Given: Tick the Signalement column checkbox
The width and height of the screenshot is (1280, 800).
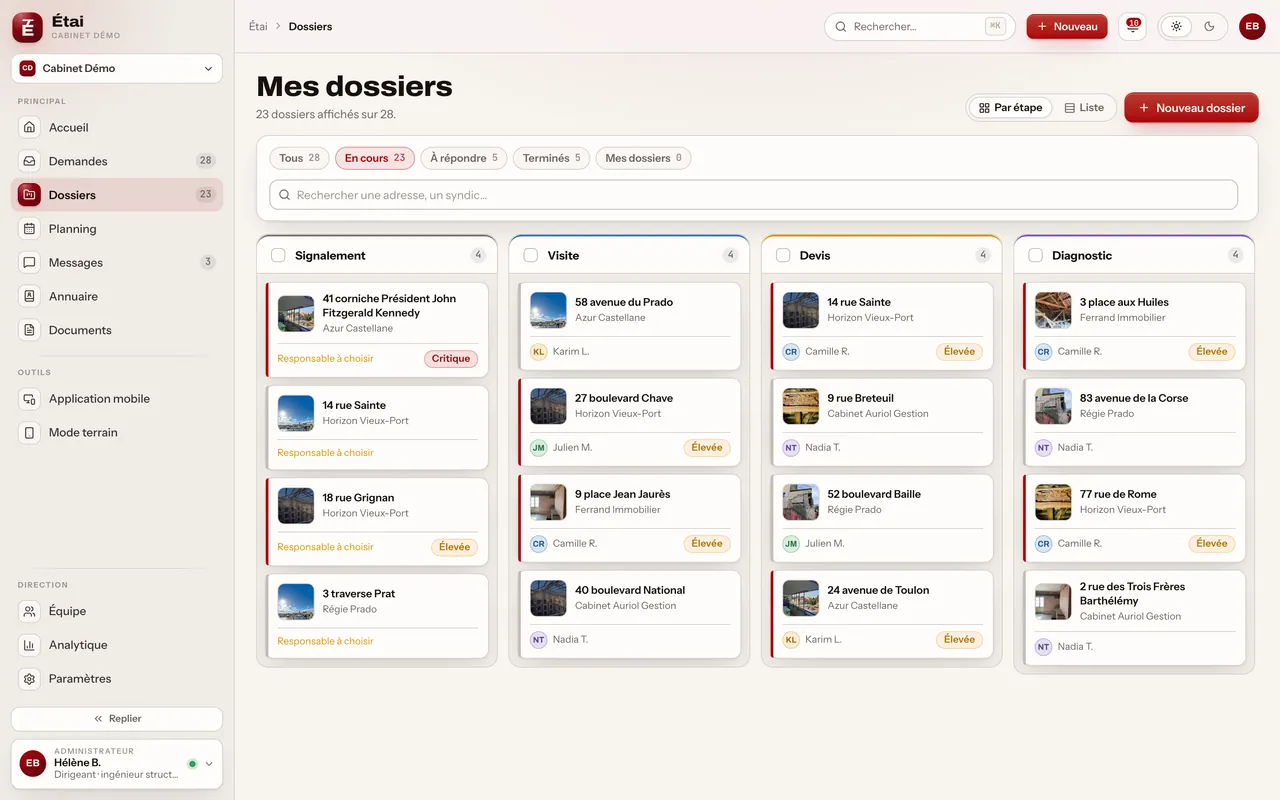Looking at the screenshot, I should tap(278, 255).
